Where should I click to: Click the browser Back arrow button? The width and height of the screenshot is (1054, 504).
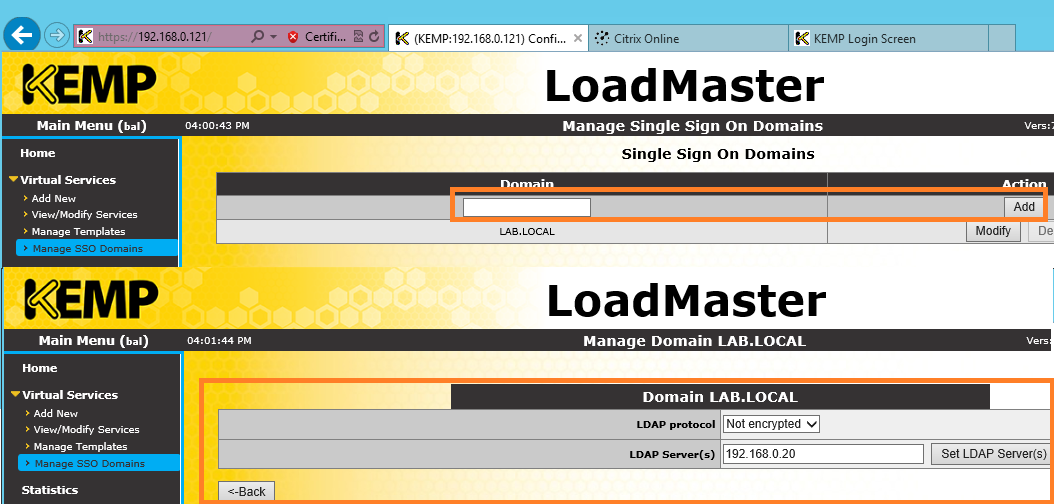pos(22,35)
